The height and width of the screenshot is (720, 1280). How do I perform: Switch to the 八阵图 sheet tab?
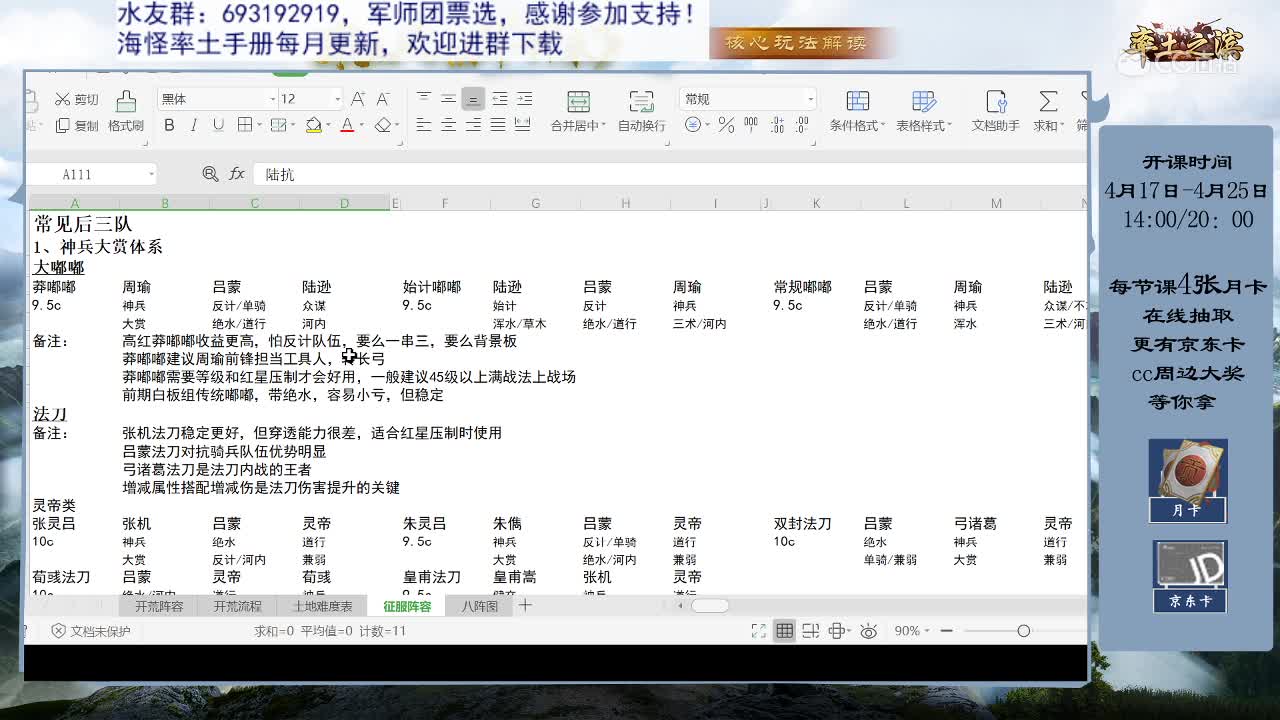(479, 606)
